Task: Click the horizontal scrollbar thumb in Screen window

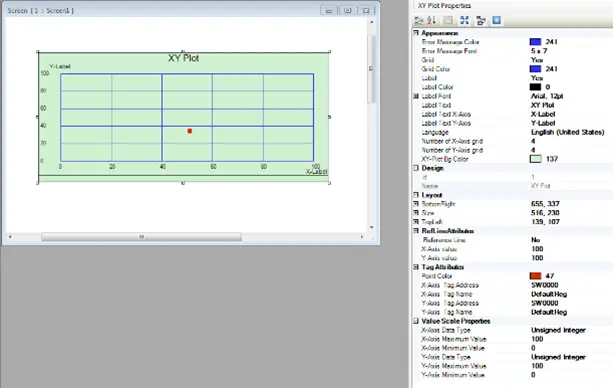Action: coord(141,237)
